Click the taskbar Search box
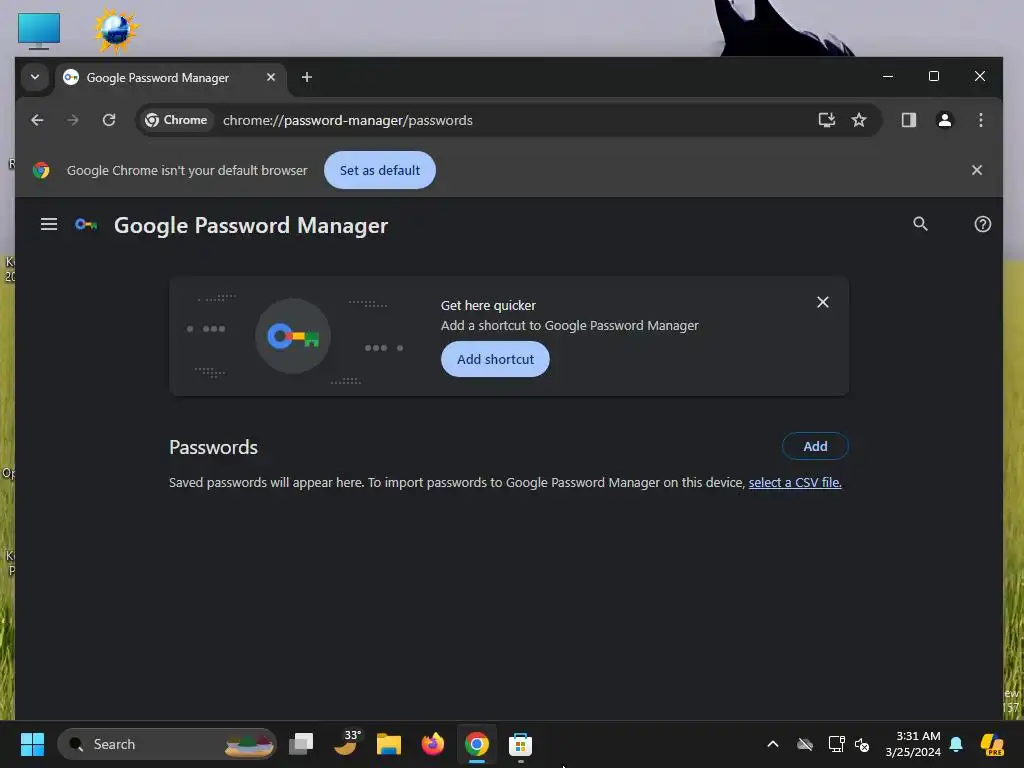 [167, 744]
